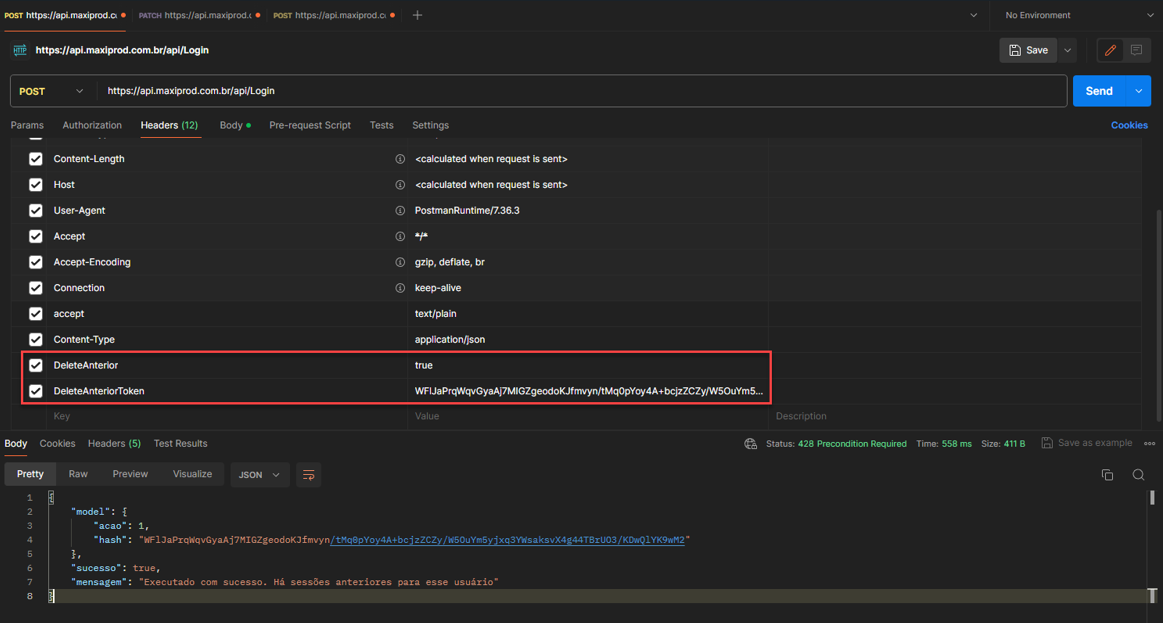Click the new tab plus icon
Viewport: 1163px width, 623px height.
(x=418, y=15)
